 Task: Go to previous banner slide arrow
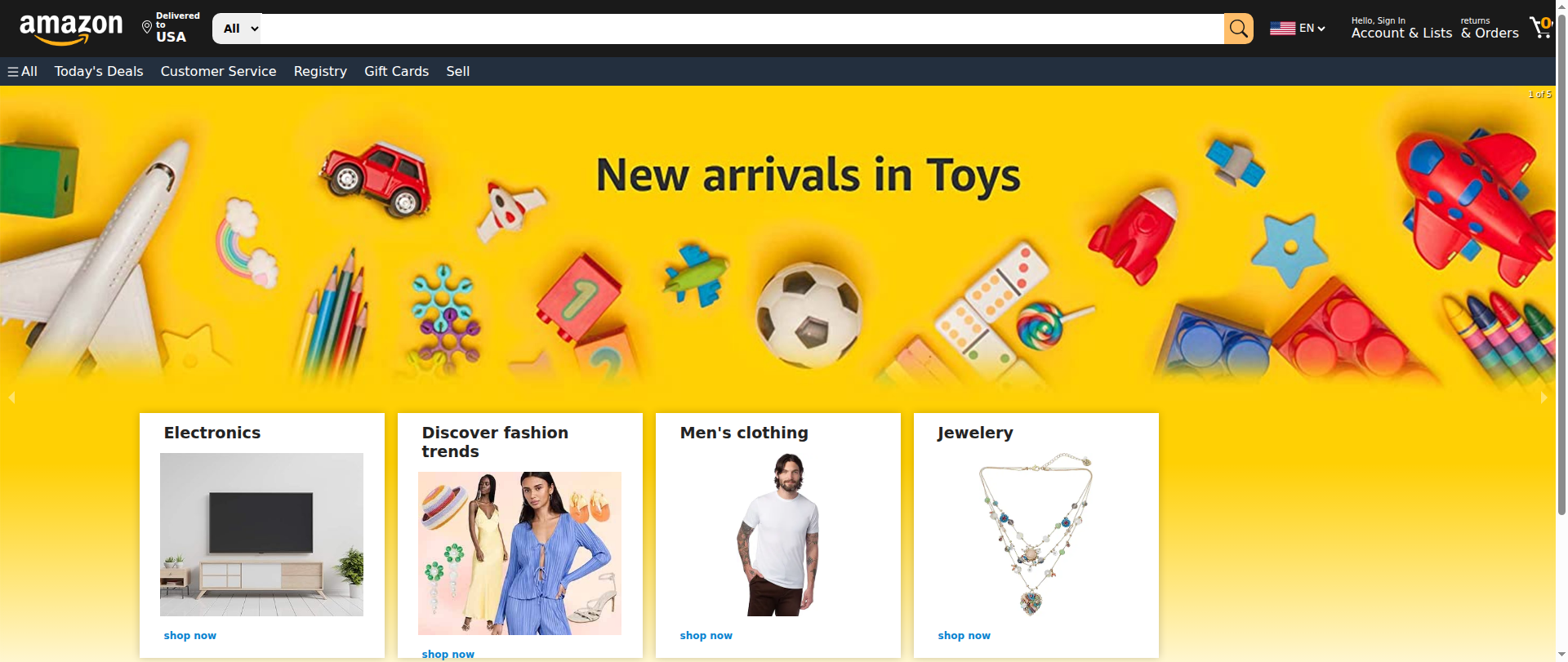11,398
